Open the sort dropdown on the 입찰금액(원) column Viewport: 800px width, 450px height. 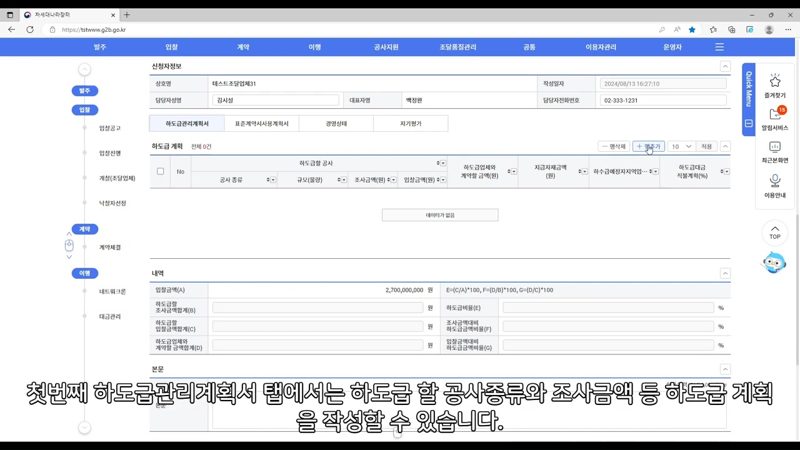[x=442, y=180]
